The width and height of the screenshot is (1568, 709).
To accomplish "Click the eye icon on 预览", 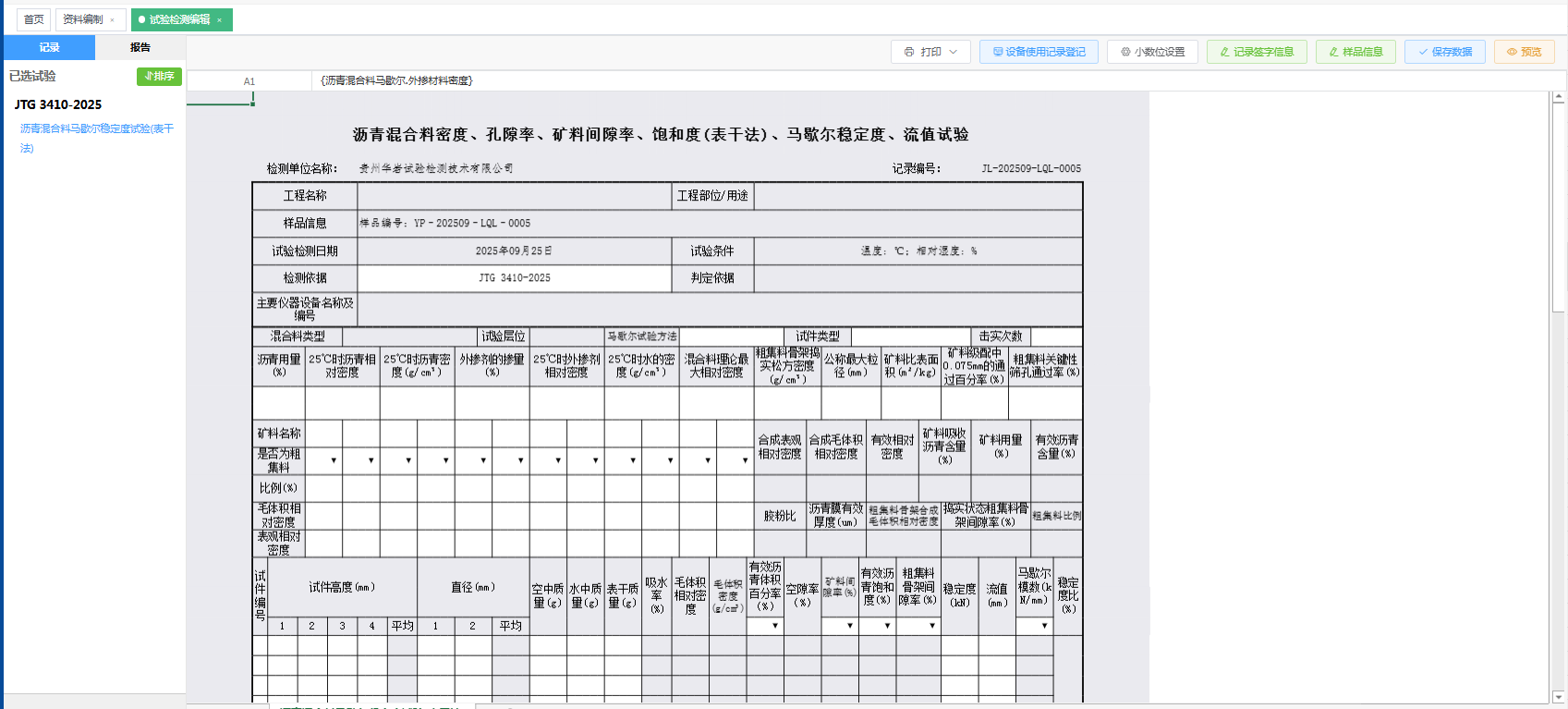I will (1512, 52).
